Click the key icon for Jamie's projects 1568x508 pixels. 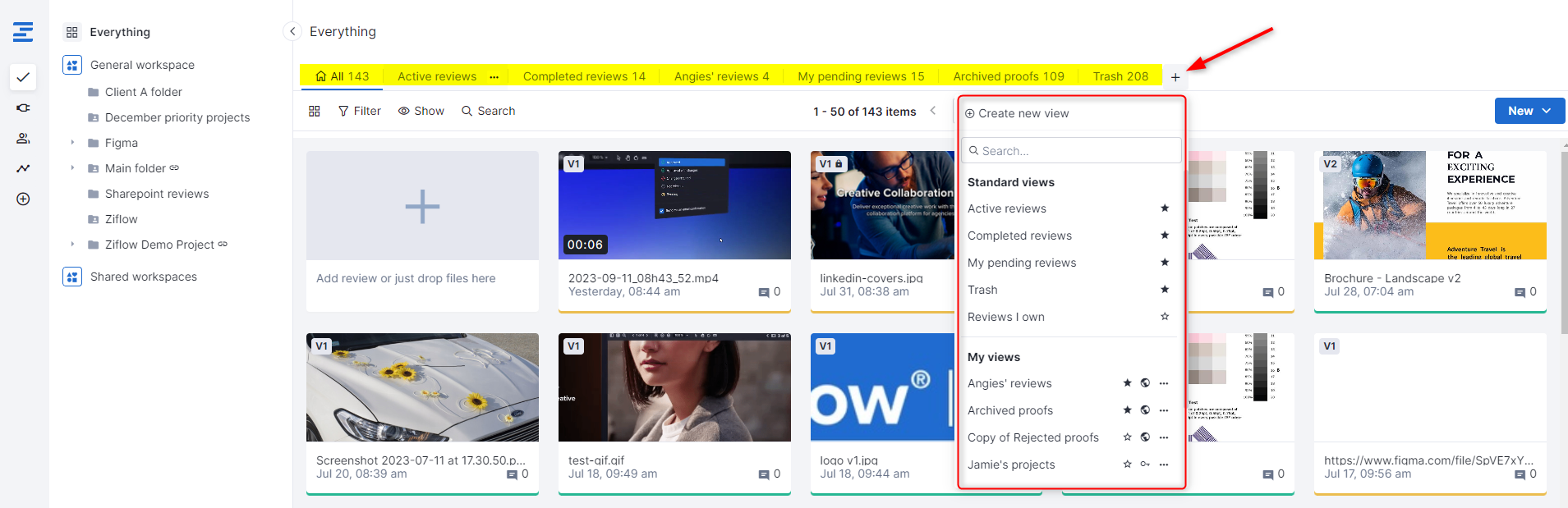point(1145,465)
